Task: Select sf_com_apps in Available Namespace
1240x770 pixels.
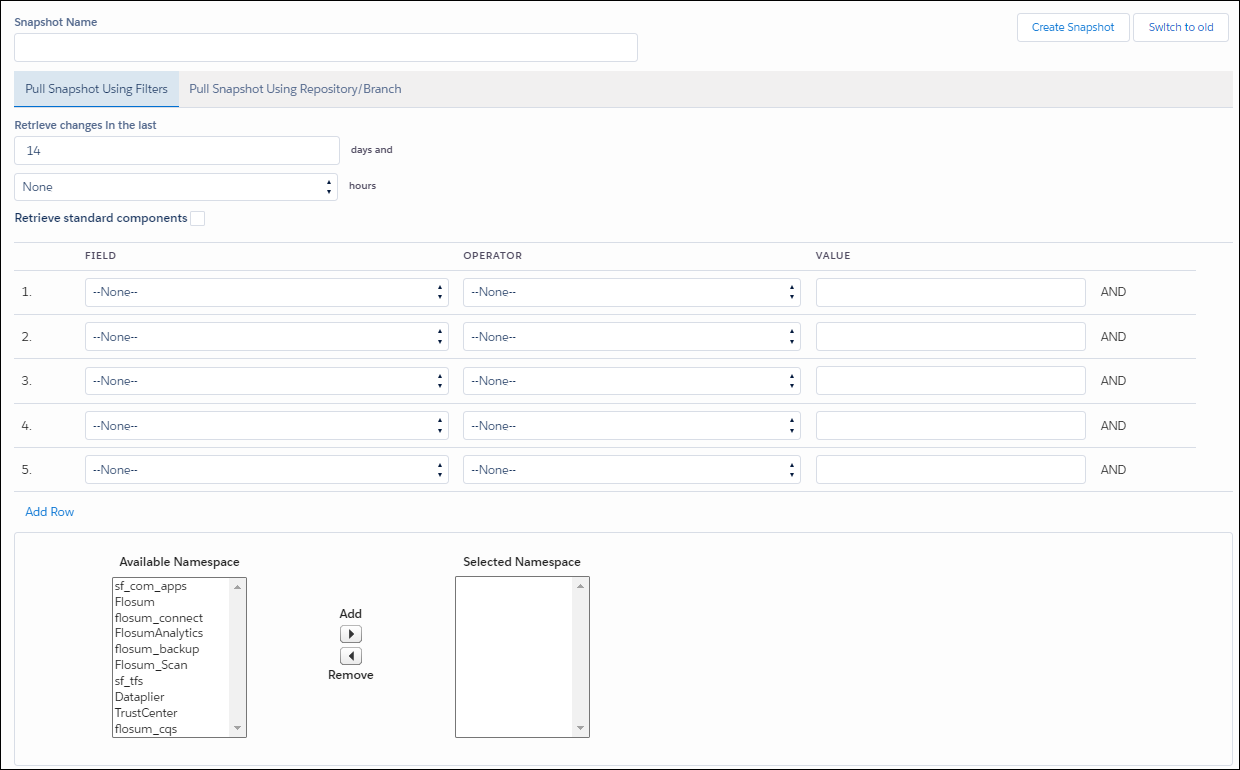Action: pos(171,586)
